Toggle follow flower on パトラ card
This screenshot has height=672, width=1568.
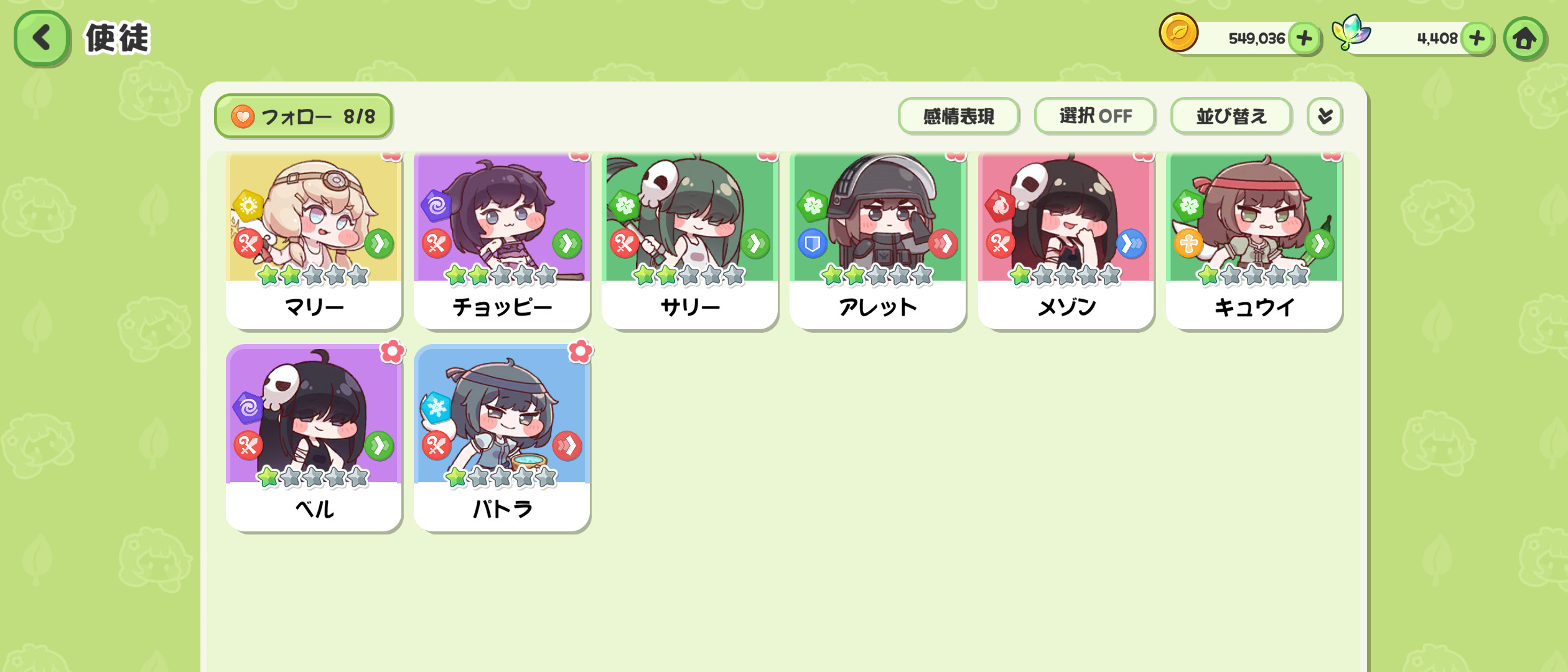pyautogui.click(x=581, y=352)
